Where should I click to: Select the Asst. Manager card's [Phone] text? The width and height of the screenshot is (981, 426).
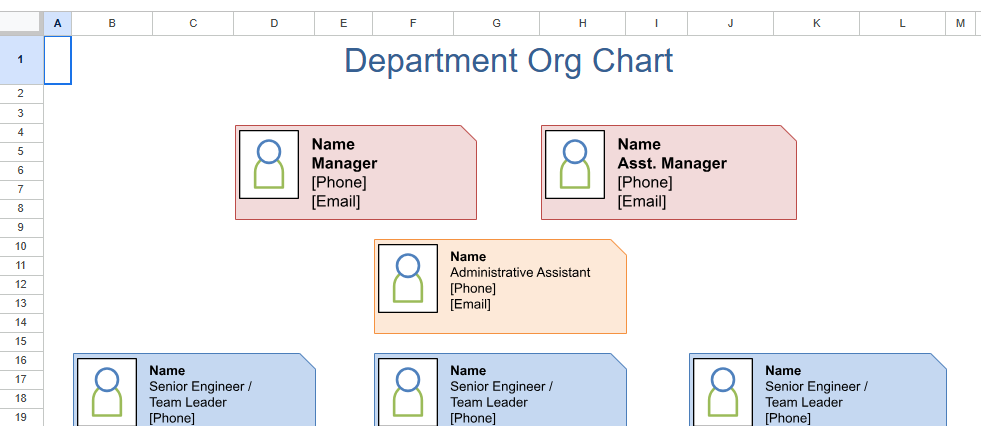pyautogui.click(x=645, y=182)
